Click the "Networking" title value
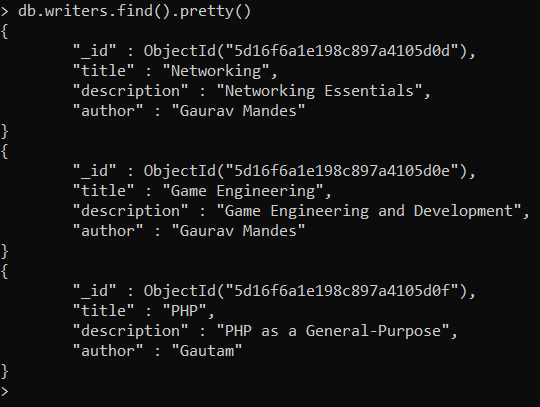 click(216, 71)
